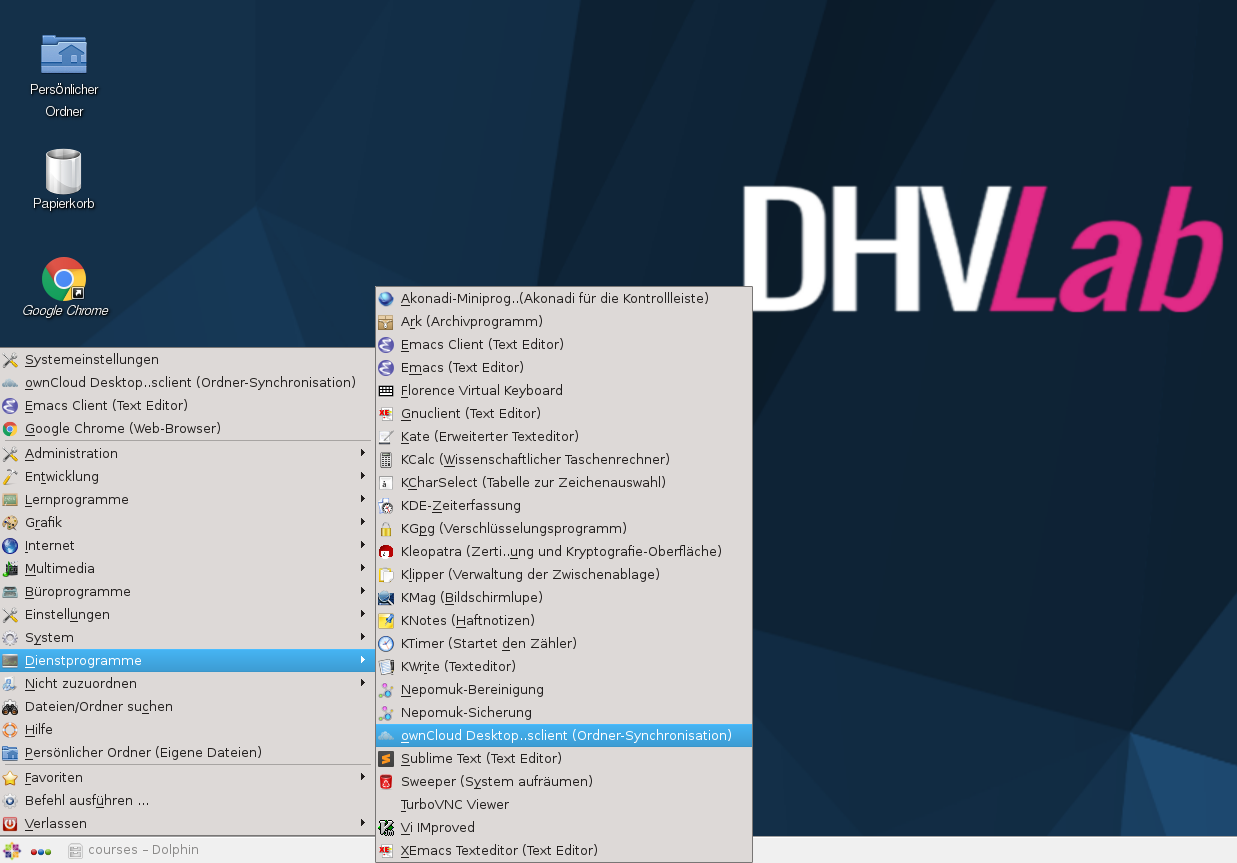1237x863 pixels.
Task: Open Google Chrome Web-Browser menu entry
Action: point(186,428)
